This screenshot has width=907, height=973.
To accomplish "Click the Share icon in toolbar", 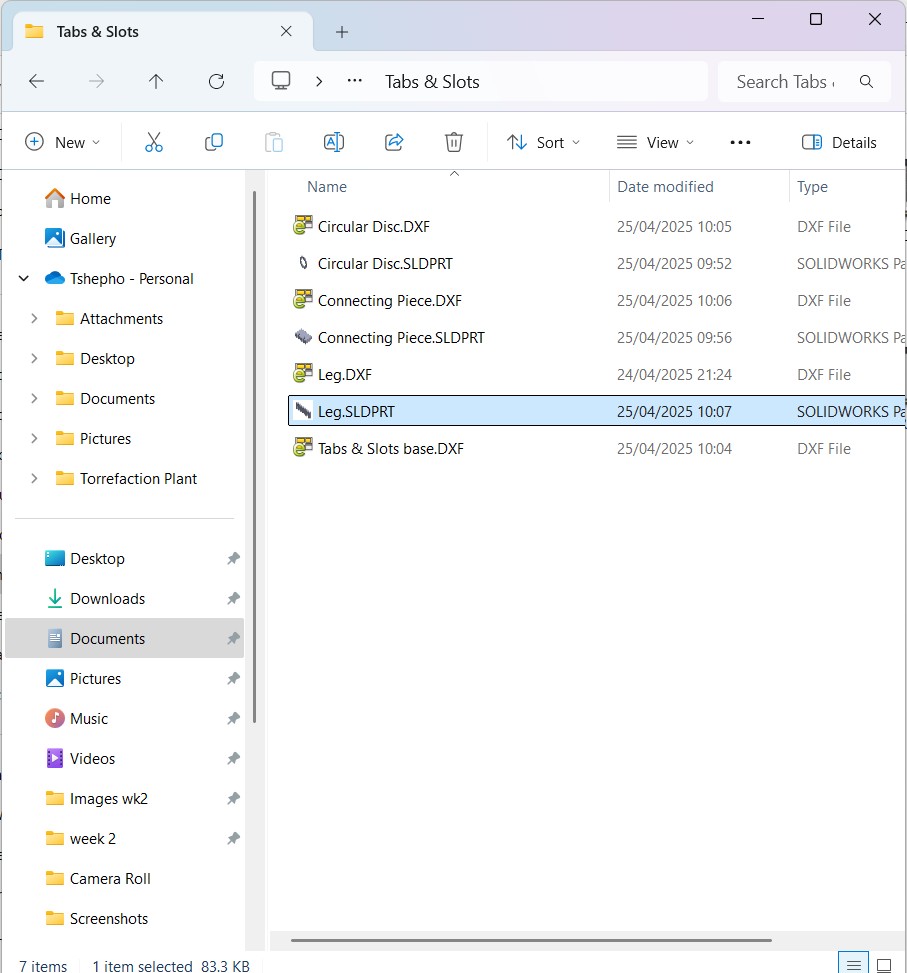I will 394,142.
